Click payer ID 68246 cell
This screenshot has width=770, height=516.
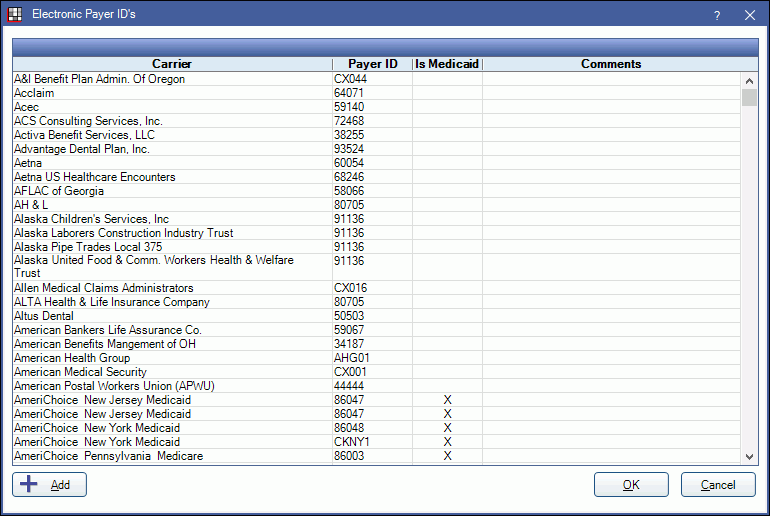(372, 177)
